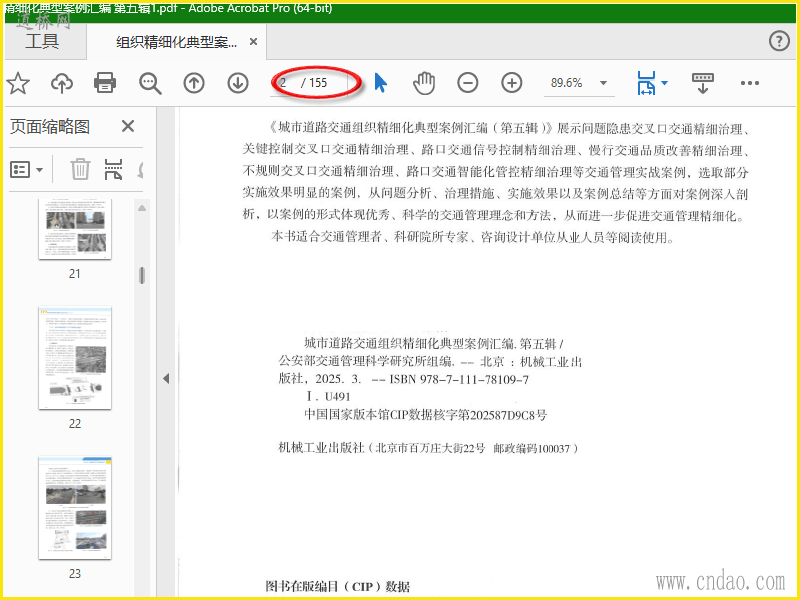Select the 组织精细化典型案... document tab
The height and width of the screenshot is (600, 800).
coord(177,42)
